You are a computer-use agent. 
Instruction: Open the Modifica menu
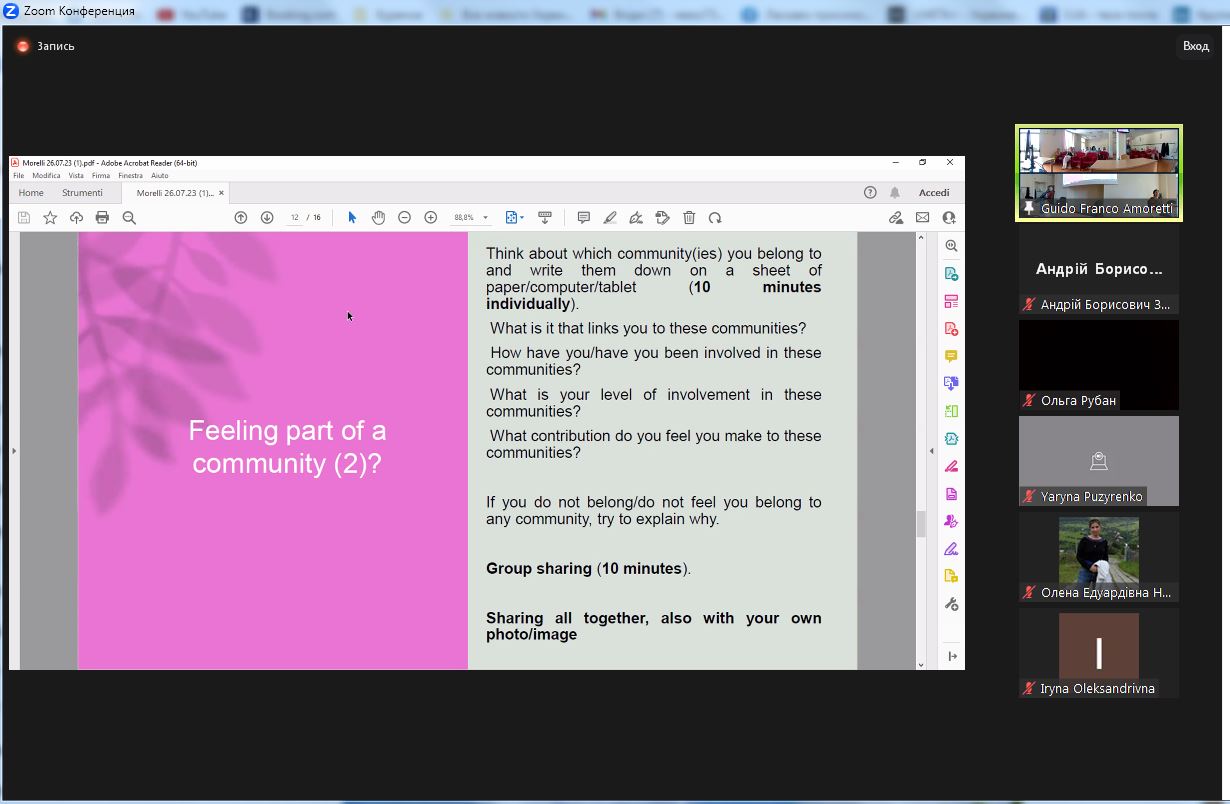46,176
